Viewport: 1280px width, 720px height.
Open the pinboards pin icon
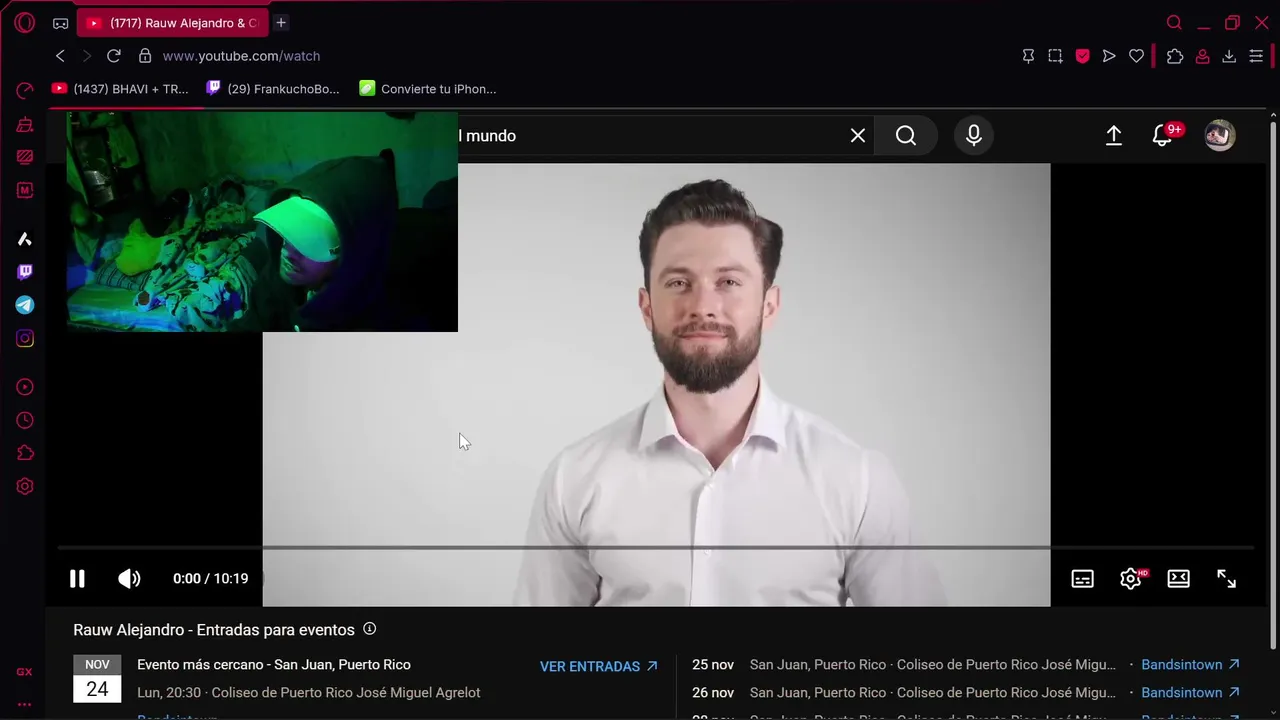tap(1028, 56)
